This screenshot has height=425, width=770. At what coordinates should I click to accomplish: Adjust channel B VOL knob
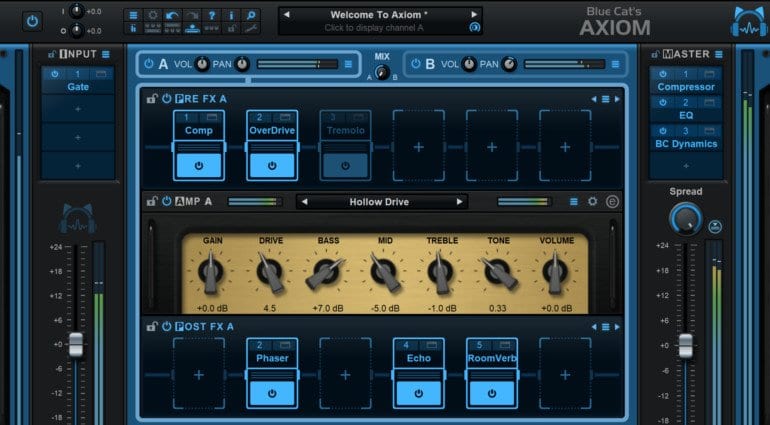coord(469,64)
